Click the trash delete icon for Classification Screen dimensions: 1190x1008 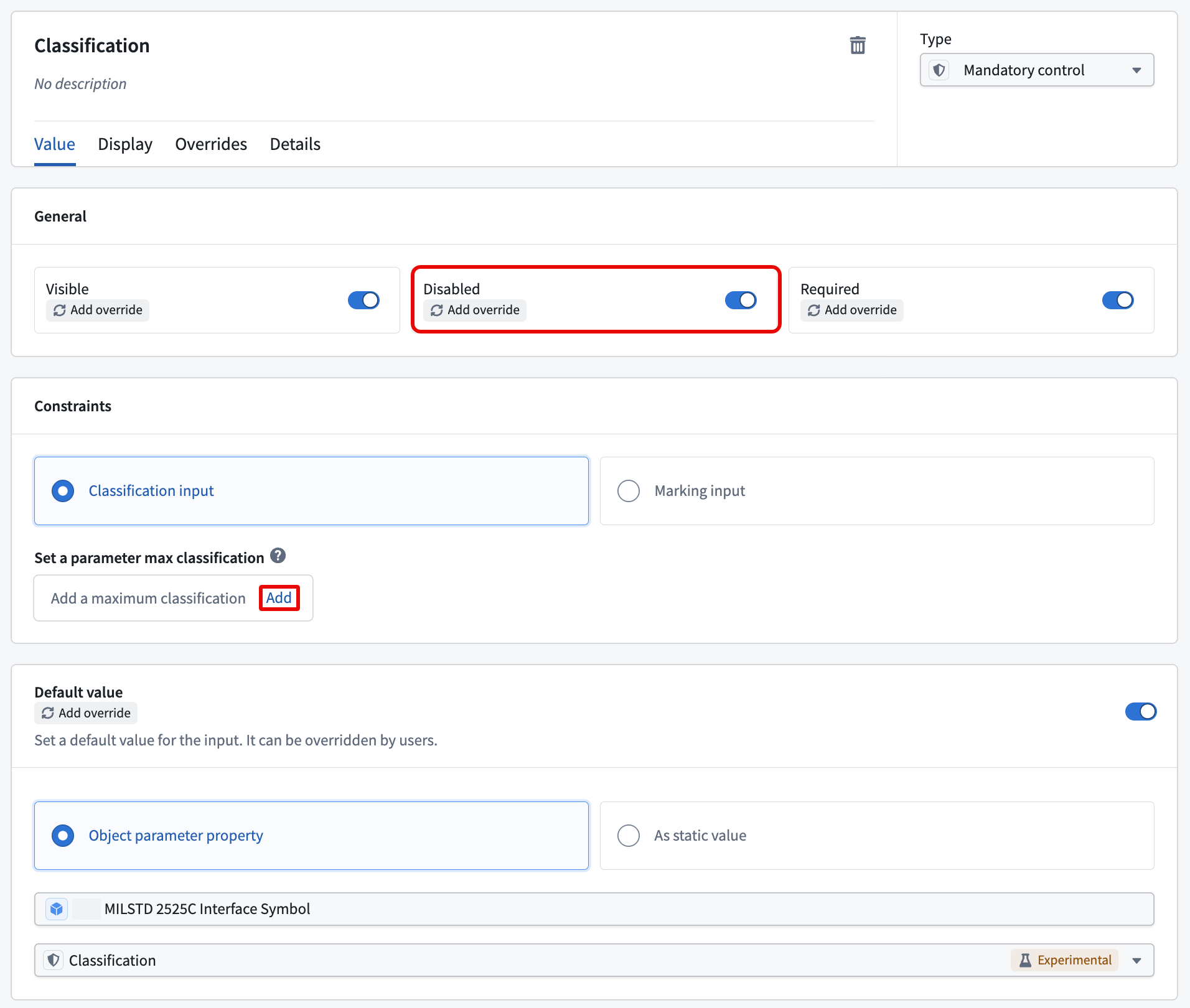pos(858,45)
